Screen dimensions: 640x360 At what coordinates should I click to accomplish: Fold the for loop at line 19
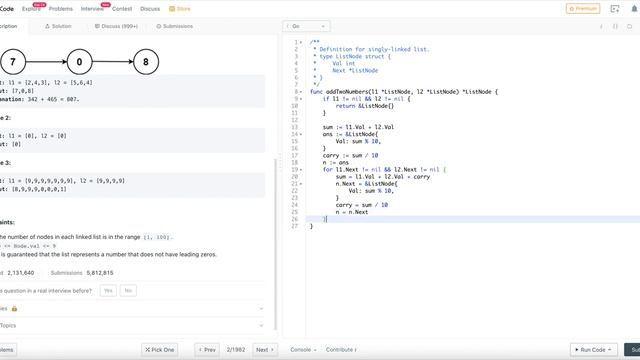[x=301, y=170]
